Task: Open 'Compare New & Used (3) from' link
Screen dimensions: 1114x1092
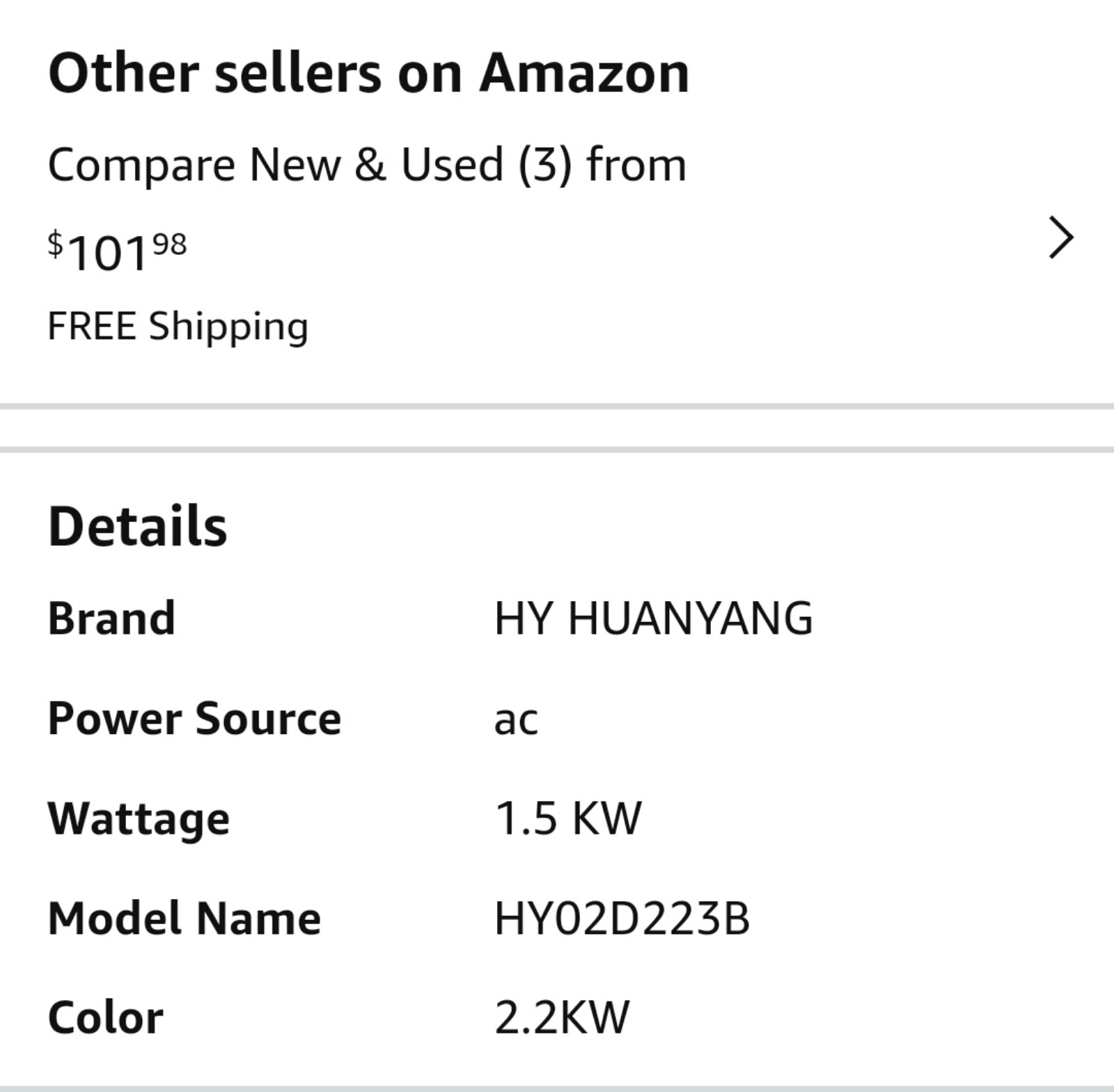Action: pyautogui.click(x=368, y=166)
